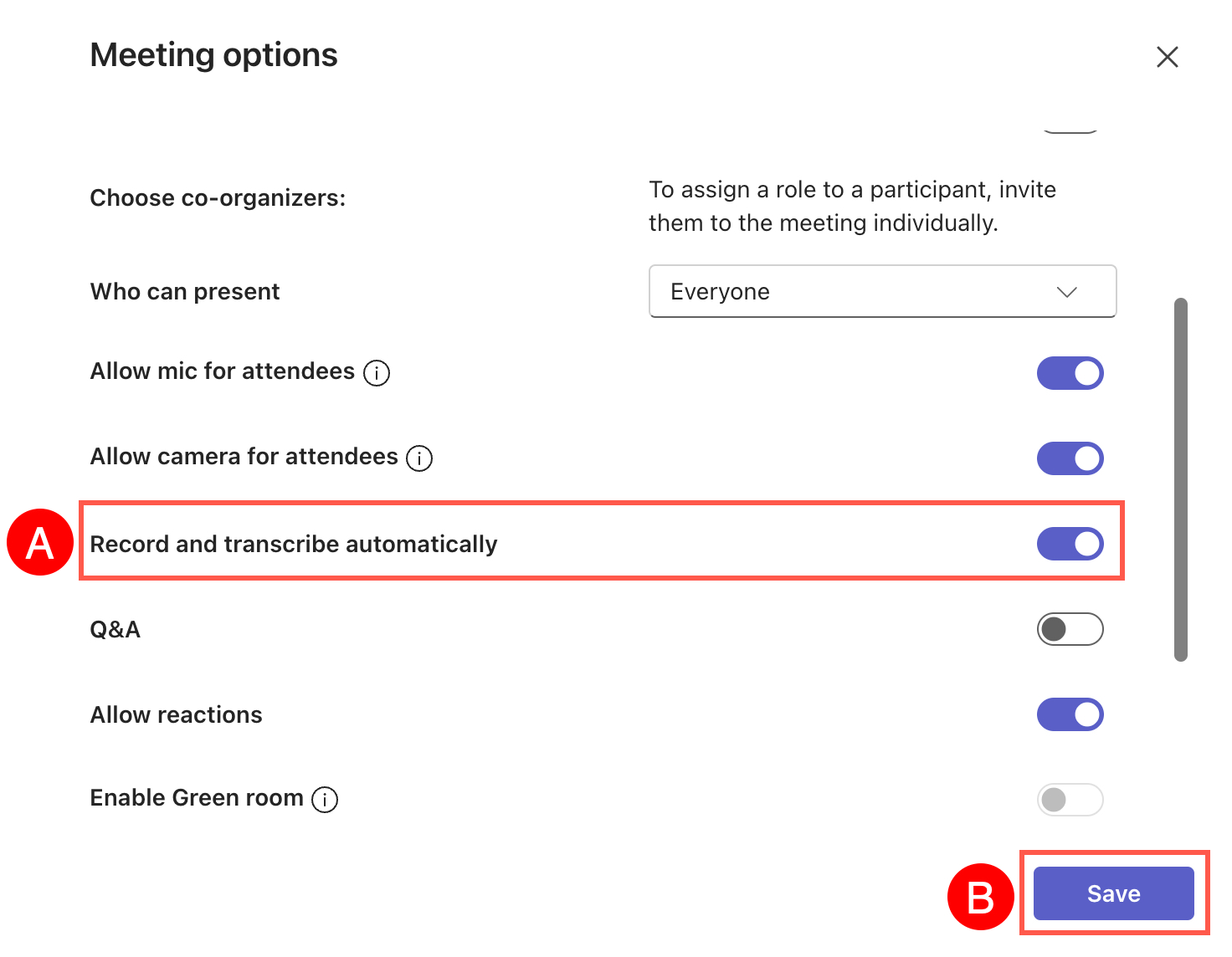Enable the Q&A toggle switch
The width and height of the screenshot is (1232, 957).
click(1070, 629)
